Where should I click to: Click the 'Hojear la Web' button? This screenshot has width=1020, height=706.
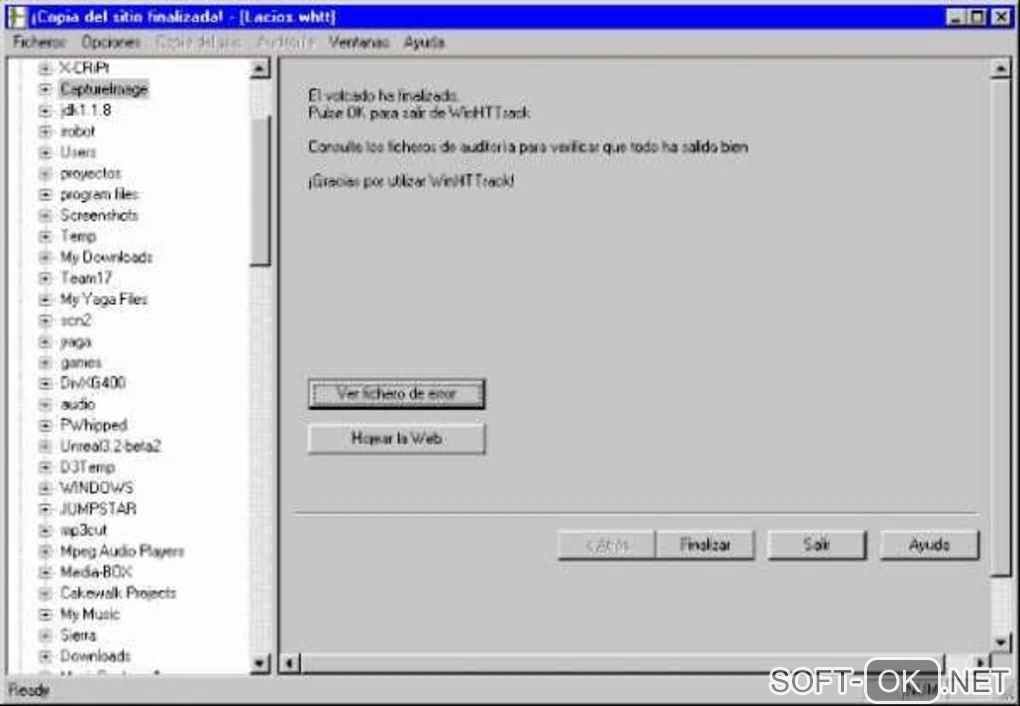click(x=396, y=439)
